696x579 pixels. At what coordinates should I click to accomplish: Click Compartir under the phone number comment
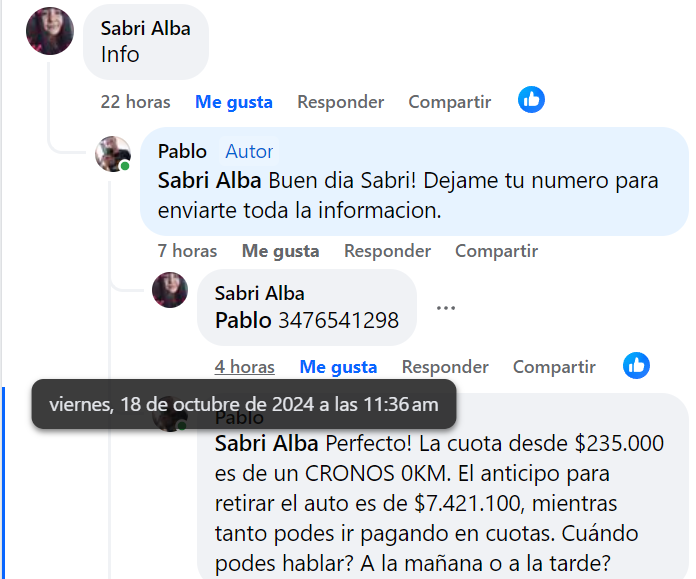[554, 367]
